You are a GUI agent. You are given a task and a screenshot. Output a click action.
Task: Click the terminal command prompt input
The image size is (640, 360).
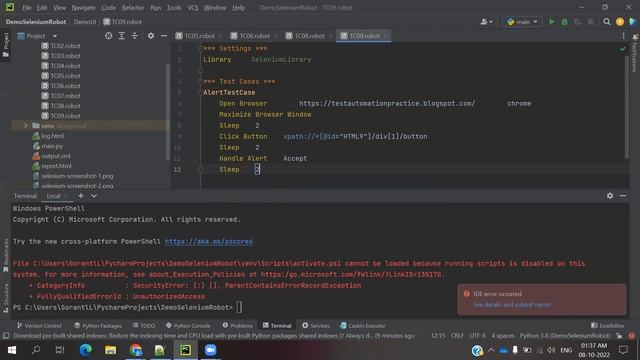(x=239, y=307)
